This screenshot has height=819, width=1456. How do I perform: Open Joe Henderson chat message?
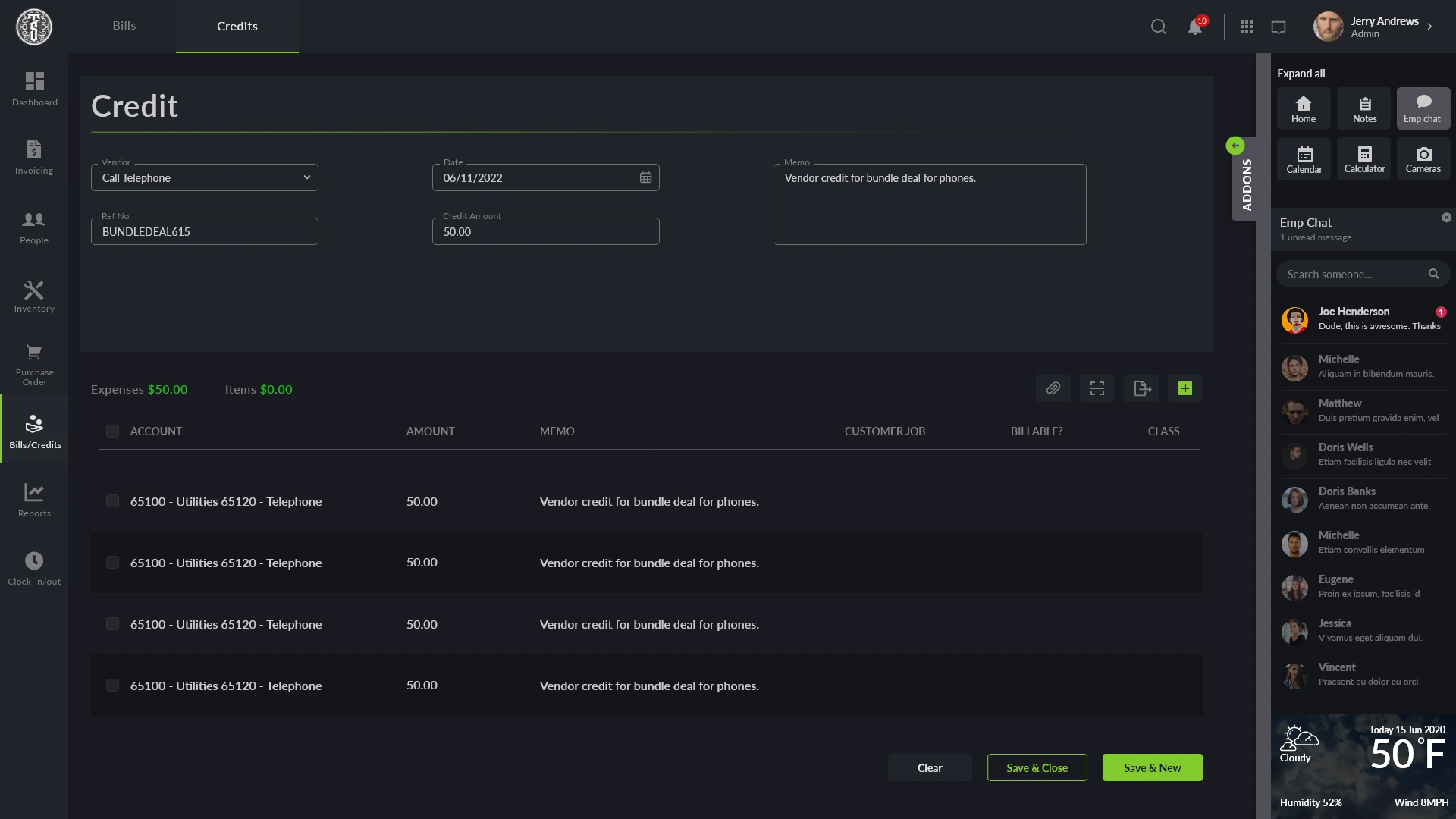tap(1364, 319)
